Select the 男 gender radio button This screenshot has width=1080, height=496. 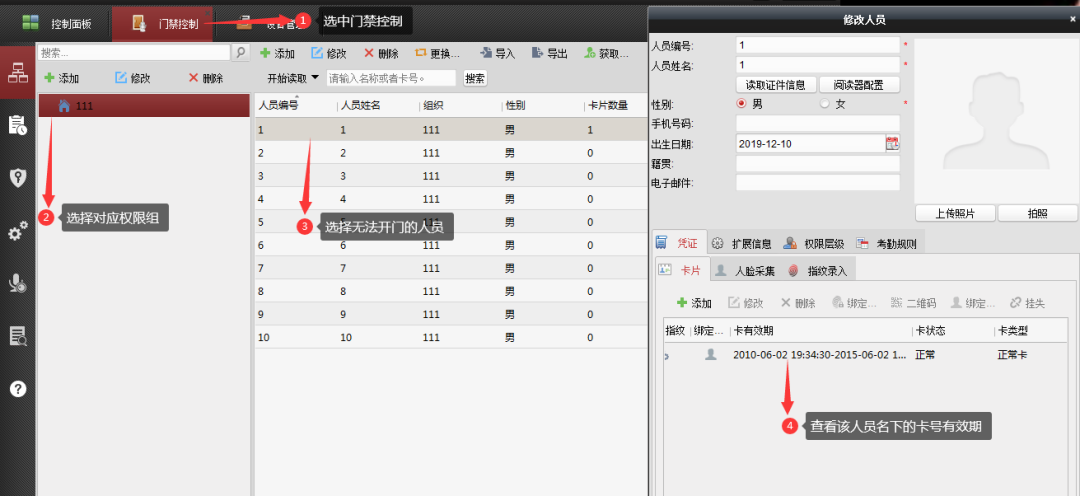(742, 103)
